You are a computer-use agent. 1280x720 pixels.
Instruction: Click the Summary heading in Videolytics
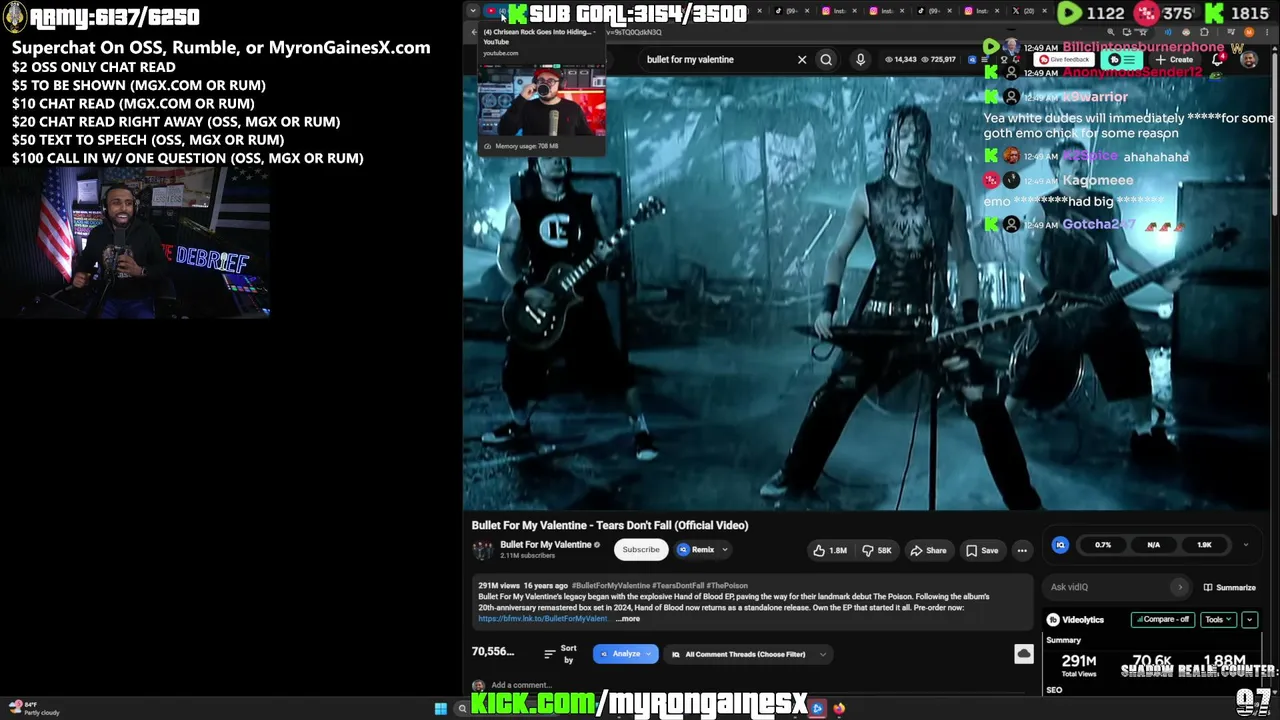point(1063,640)
